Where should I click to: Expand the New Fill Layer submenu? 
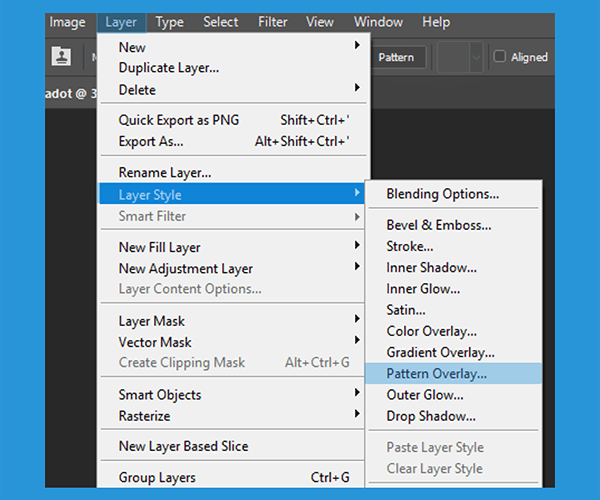coord(233,247)
